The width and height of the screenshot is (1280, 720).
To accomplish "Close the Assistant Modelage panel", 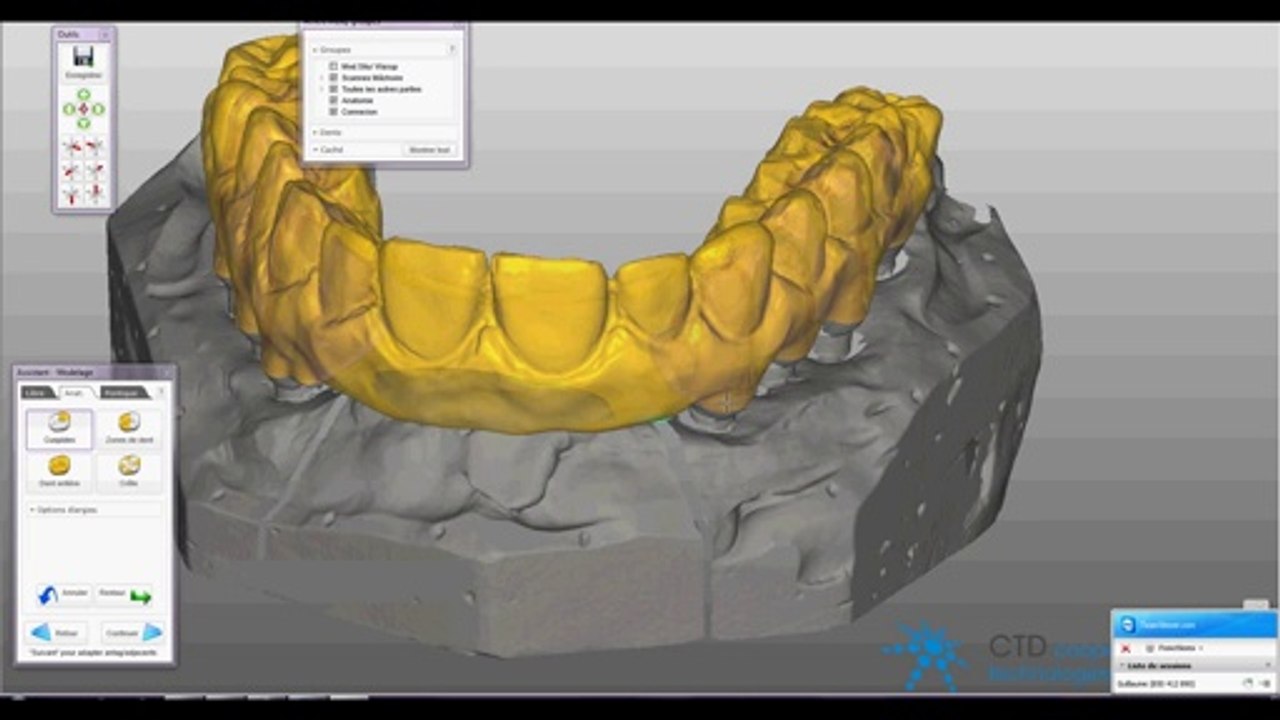I will [166, 371].
